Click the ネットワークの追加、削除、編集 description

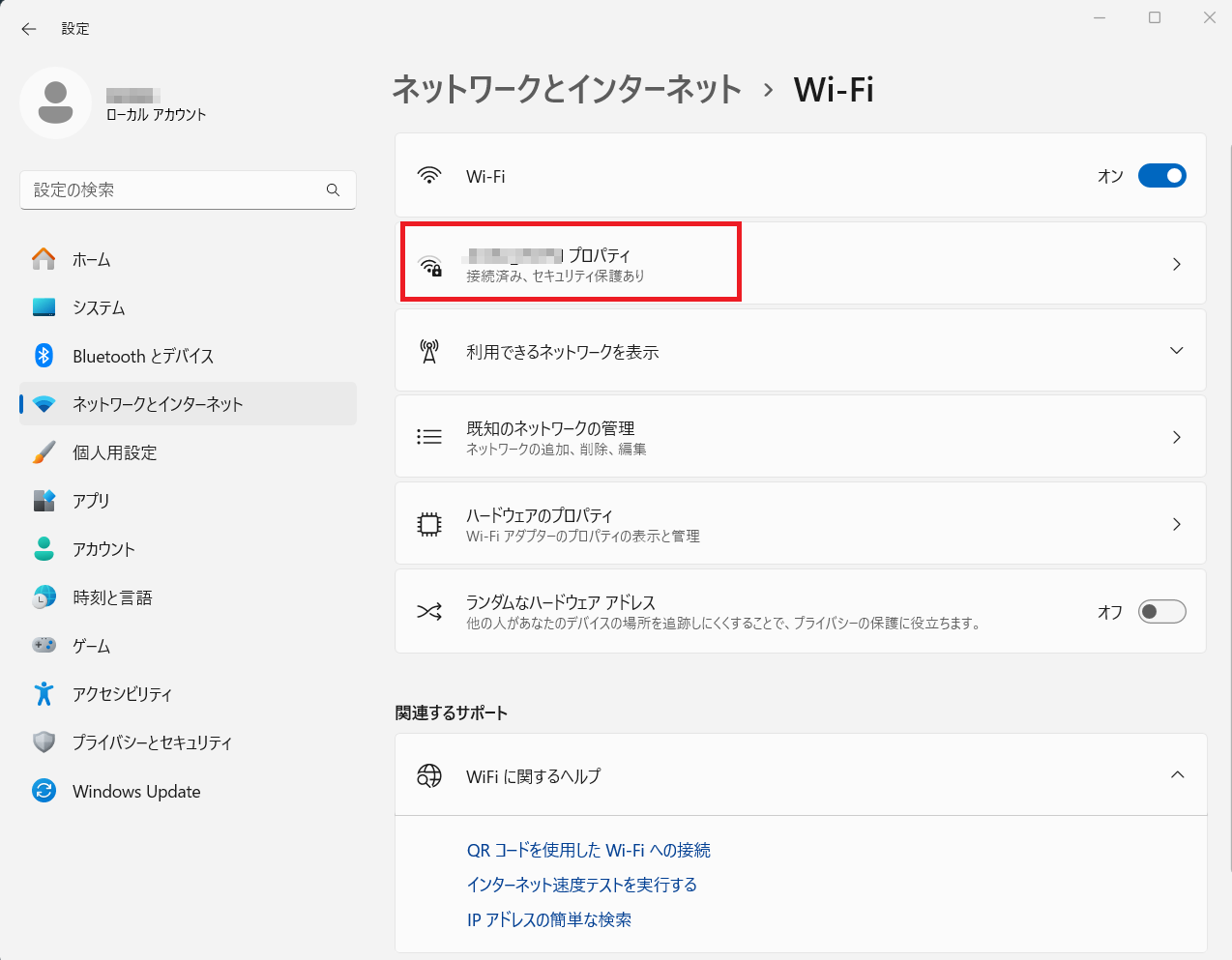(556, 450)
